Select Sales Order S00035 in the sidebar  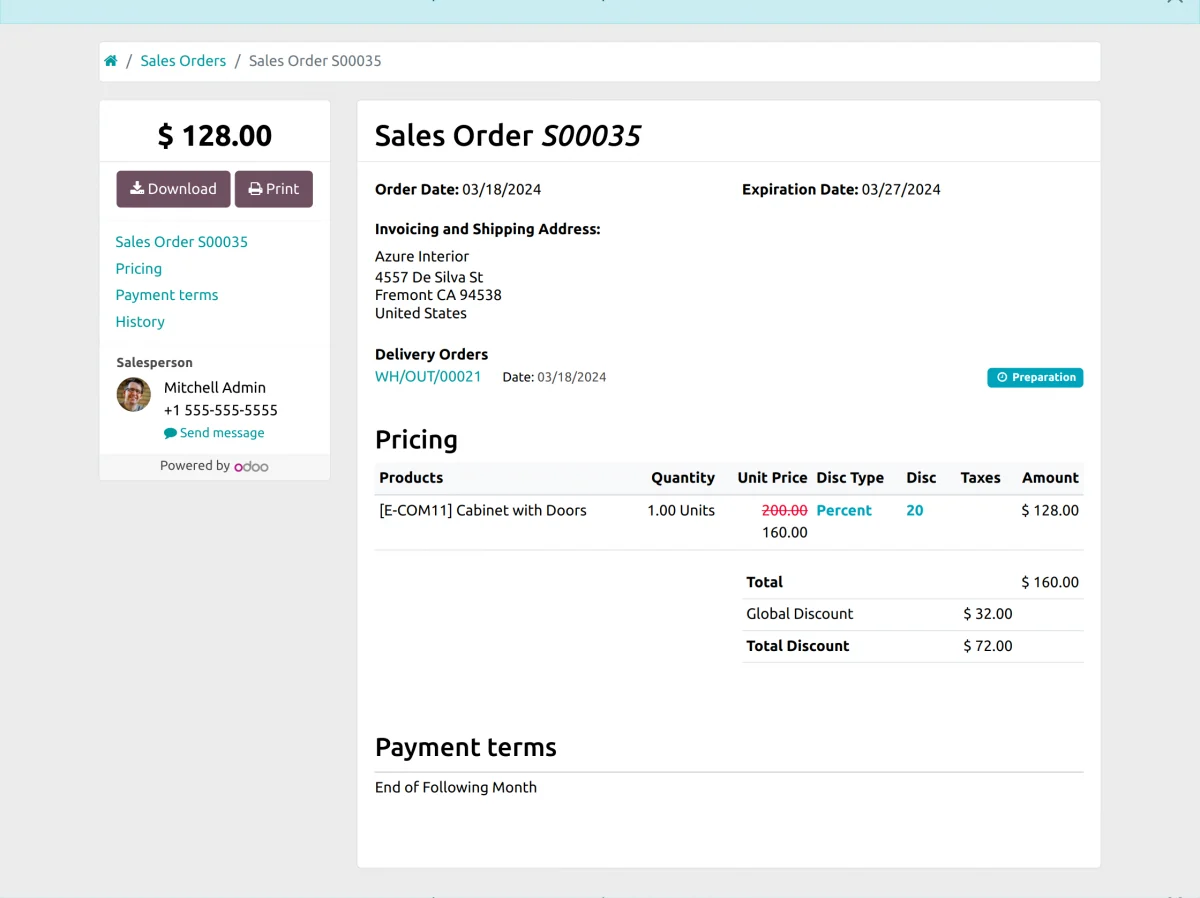click(x=181, y=242)
